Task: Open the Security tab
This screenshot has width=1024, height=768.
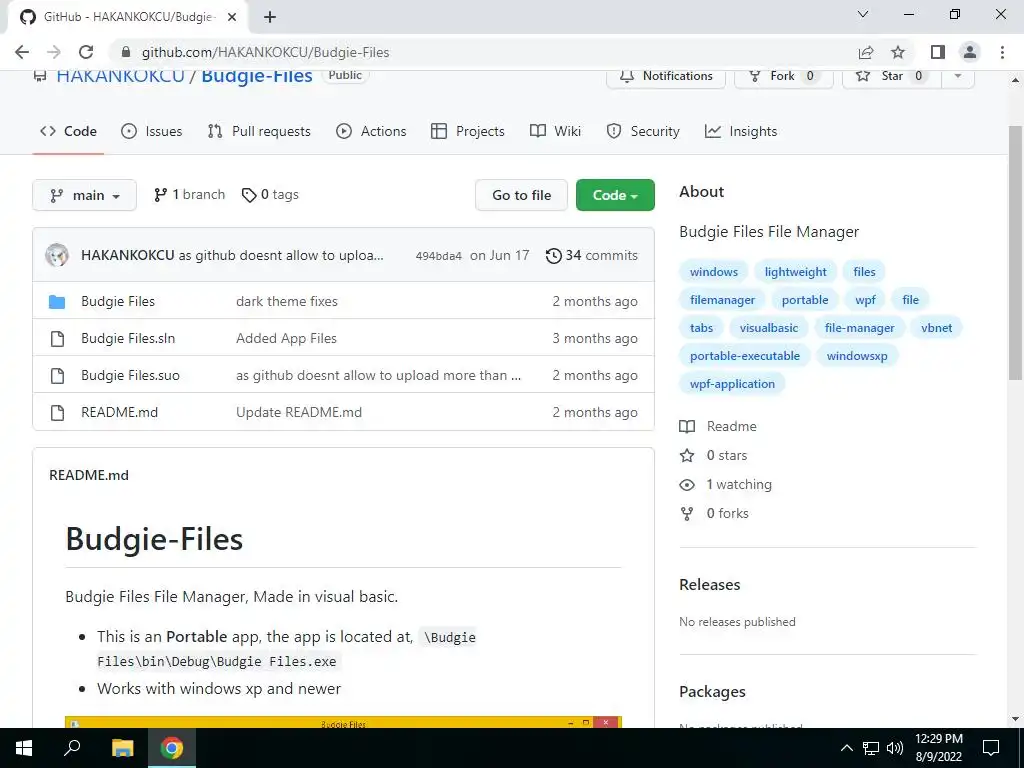Action: pyautogui.click(x=643, y=131)
